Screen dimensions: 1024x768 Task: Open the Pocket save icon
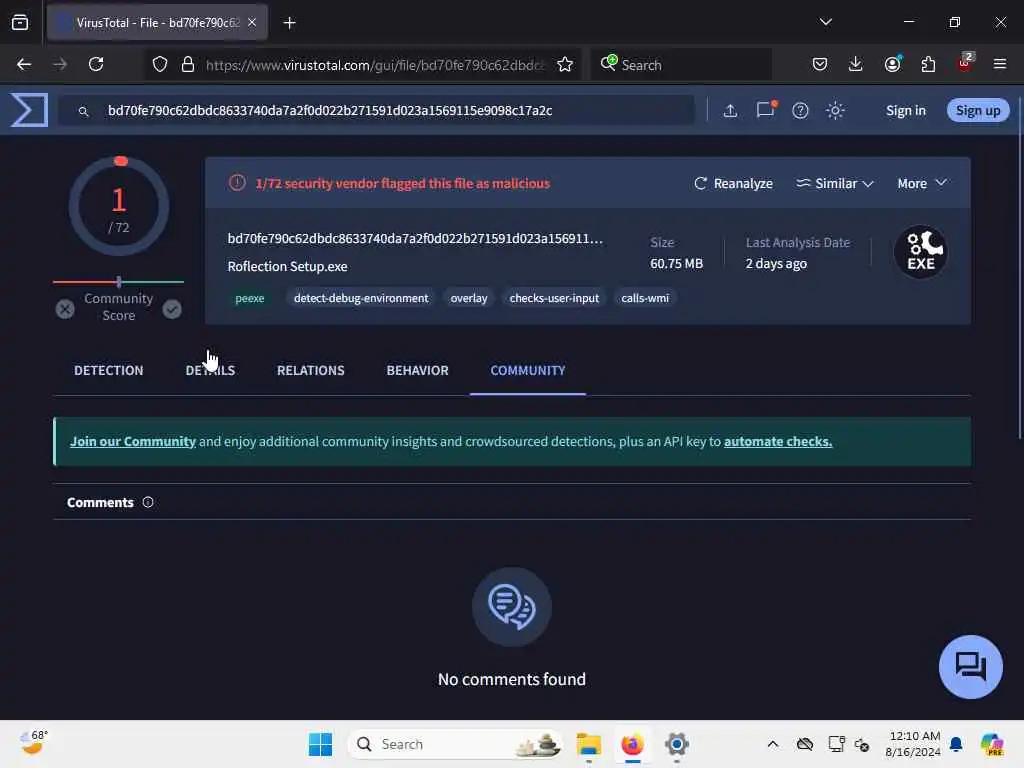point(820,64)
